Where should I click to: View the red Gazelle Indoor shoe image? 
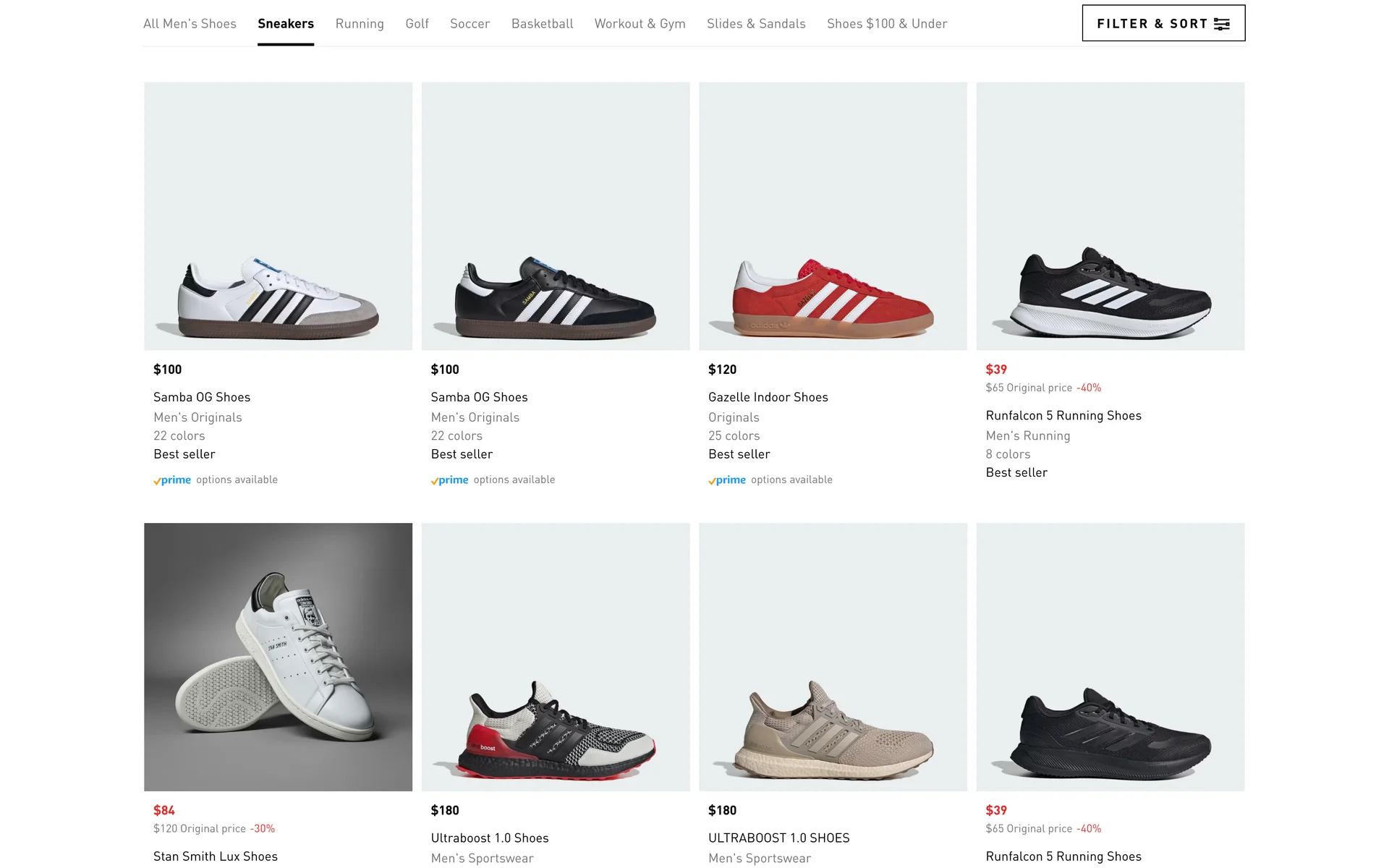click(833, 216)
